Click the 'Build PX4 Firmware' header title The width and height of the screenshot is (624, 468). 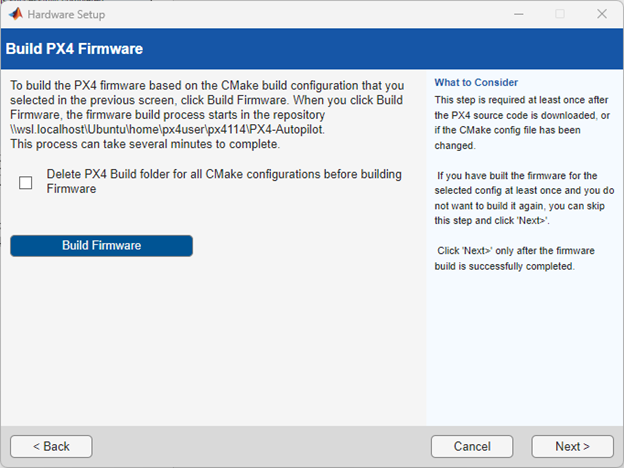(74, 48)
